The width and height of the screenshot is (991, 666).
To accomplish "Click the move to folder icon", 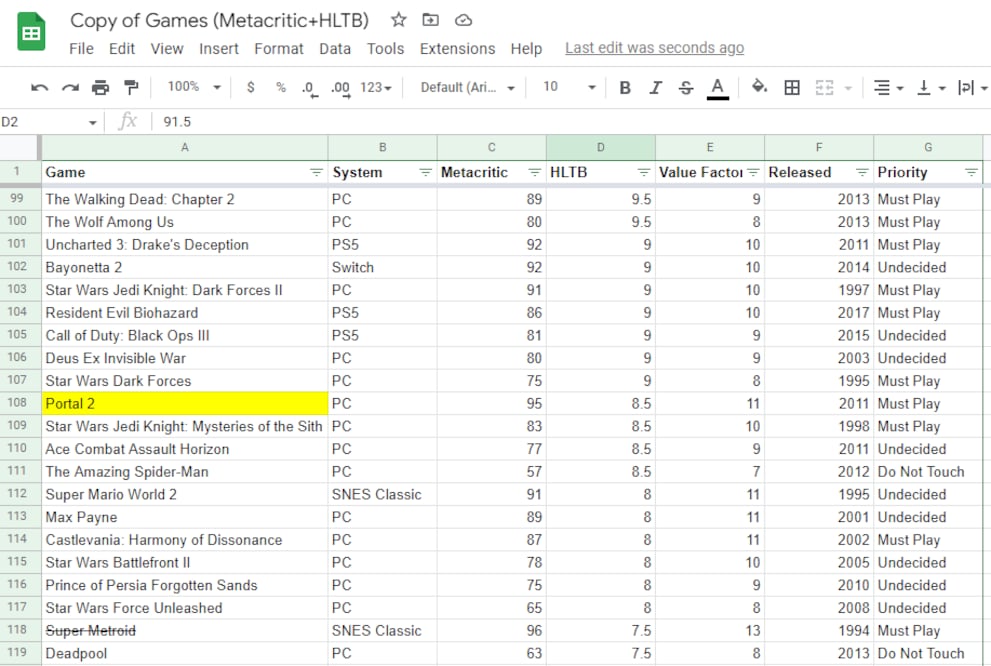I will tap(430, 20).
